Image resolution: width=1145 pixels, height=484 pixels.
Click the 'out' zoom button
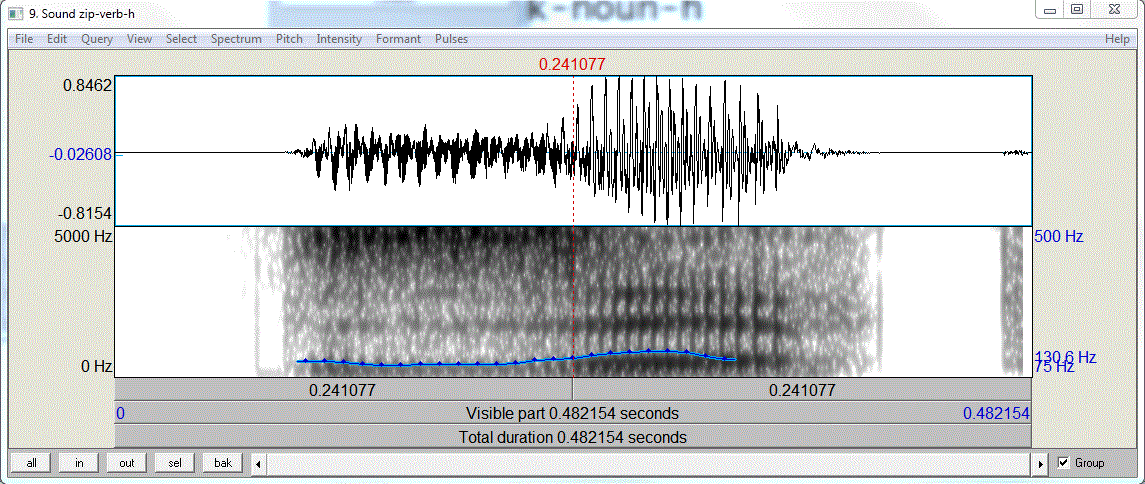tap(127, 463)
